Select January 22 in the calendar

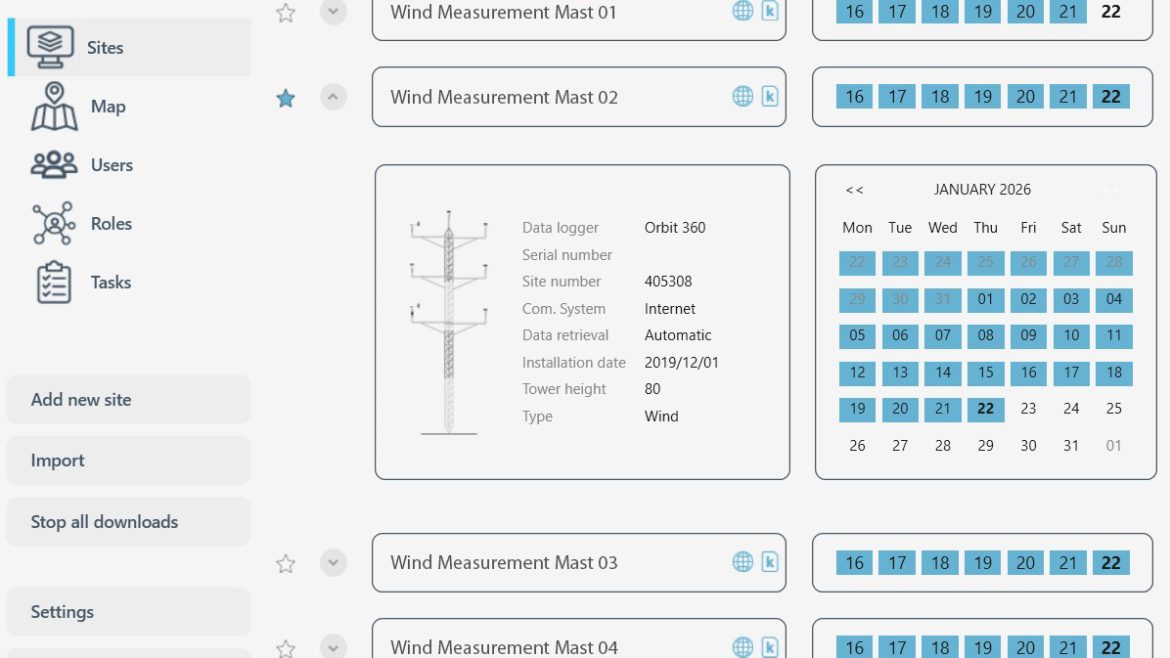pos(985,409)
